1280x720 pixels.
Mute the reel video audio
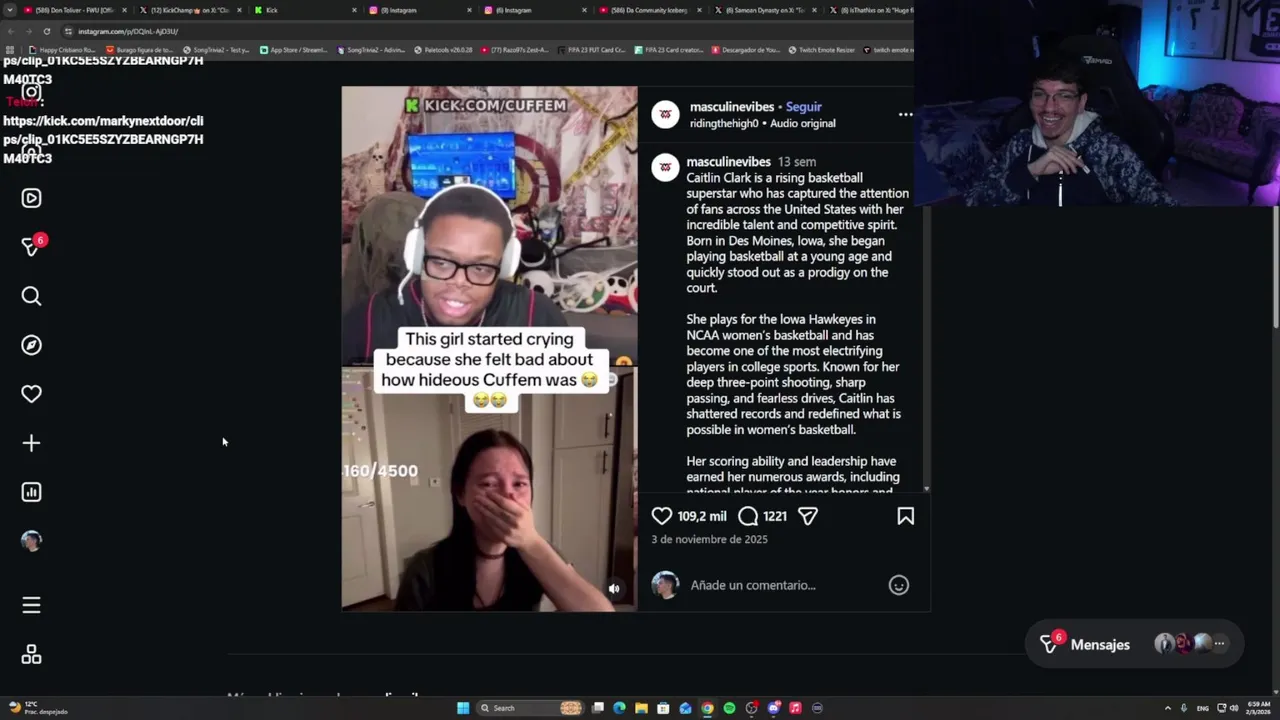614,589
